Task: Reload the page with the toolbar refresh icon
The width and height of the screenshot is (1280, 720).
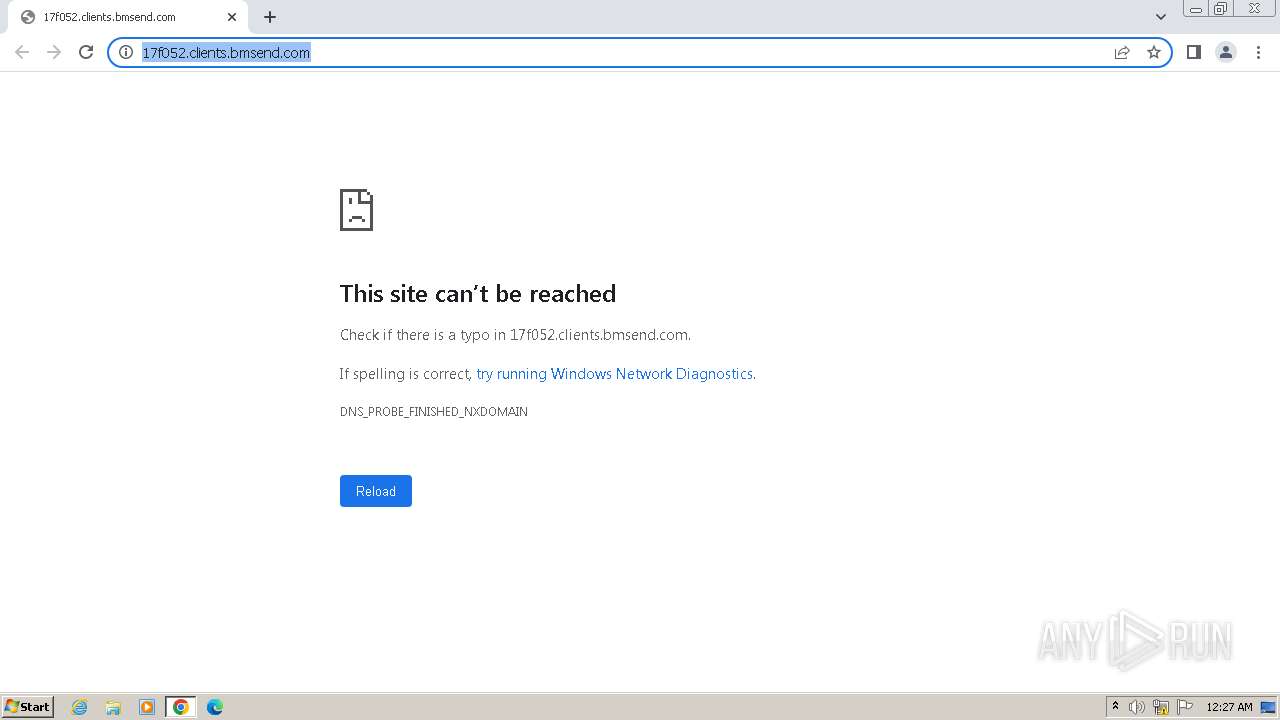Action: 86,52
